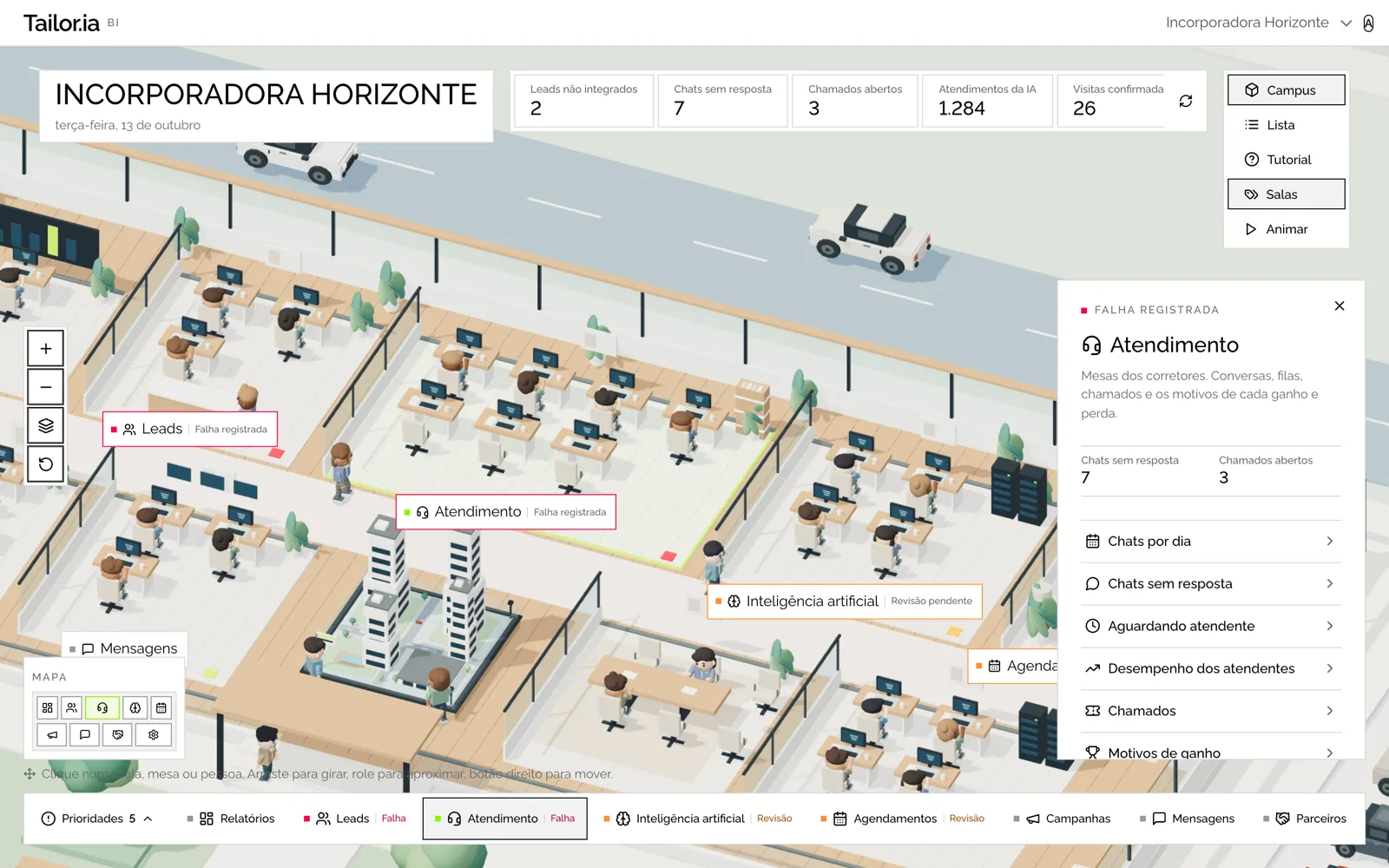Expand Aguardando atendente row
Image resolution: width=1389 pixels, height=868 pixels.
click(x=1211, y=626)
